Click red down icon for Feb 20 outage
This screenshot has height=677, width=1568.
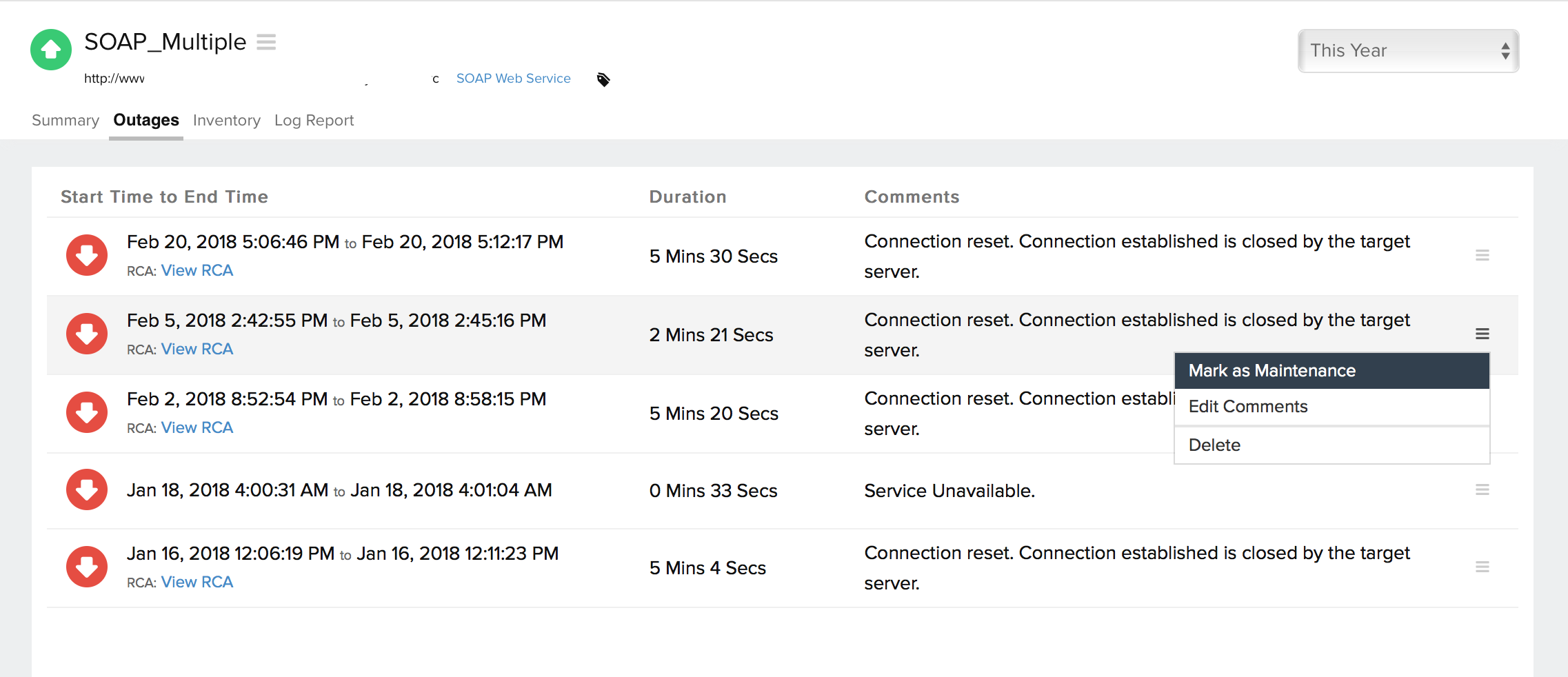pos(87,255)
